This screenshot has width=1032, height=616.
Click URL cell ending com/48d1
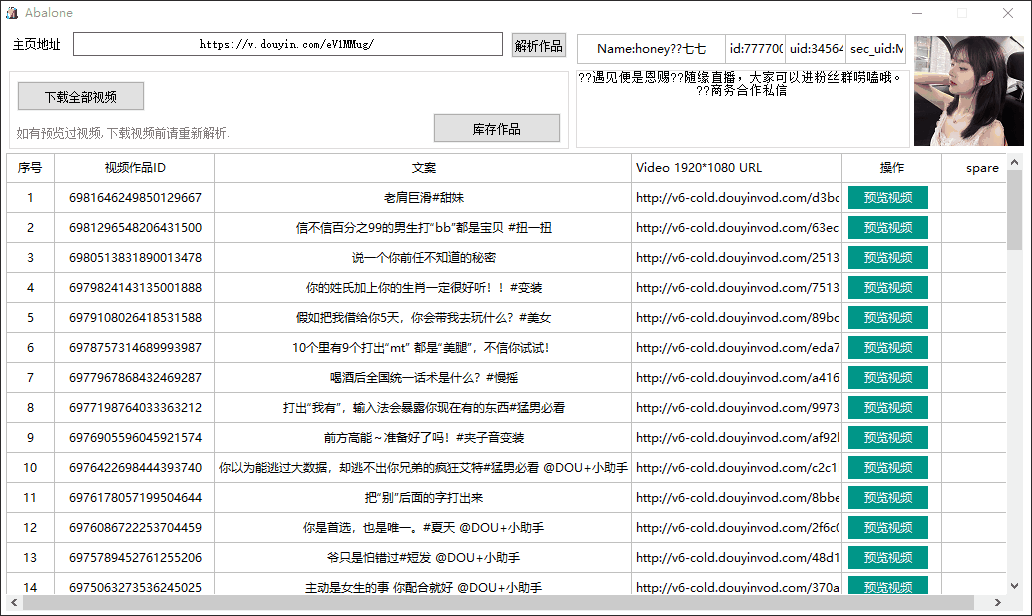pos(736,557)
